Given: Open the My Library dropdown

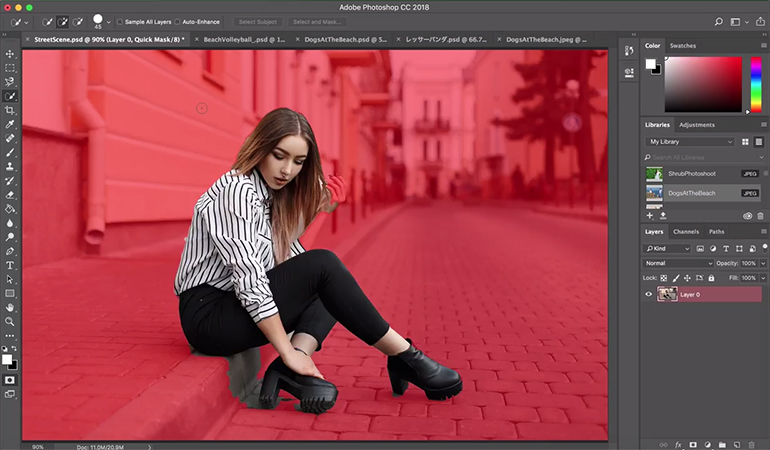Looking at the screenshot, I should 690,142.
